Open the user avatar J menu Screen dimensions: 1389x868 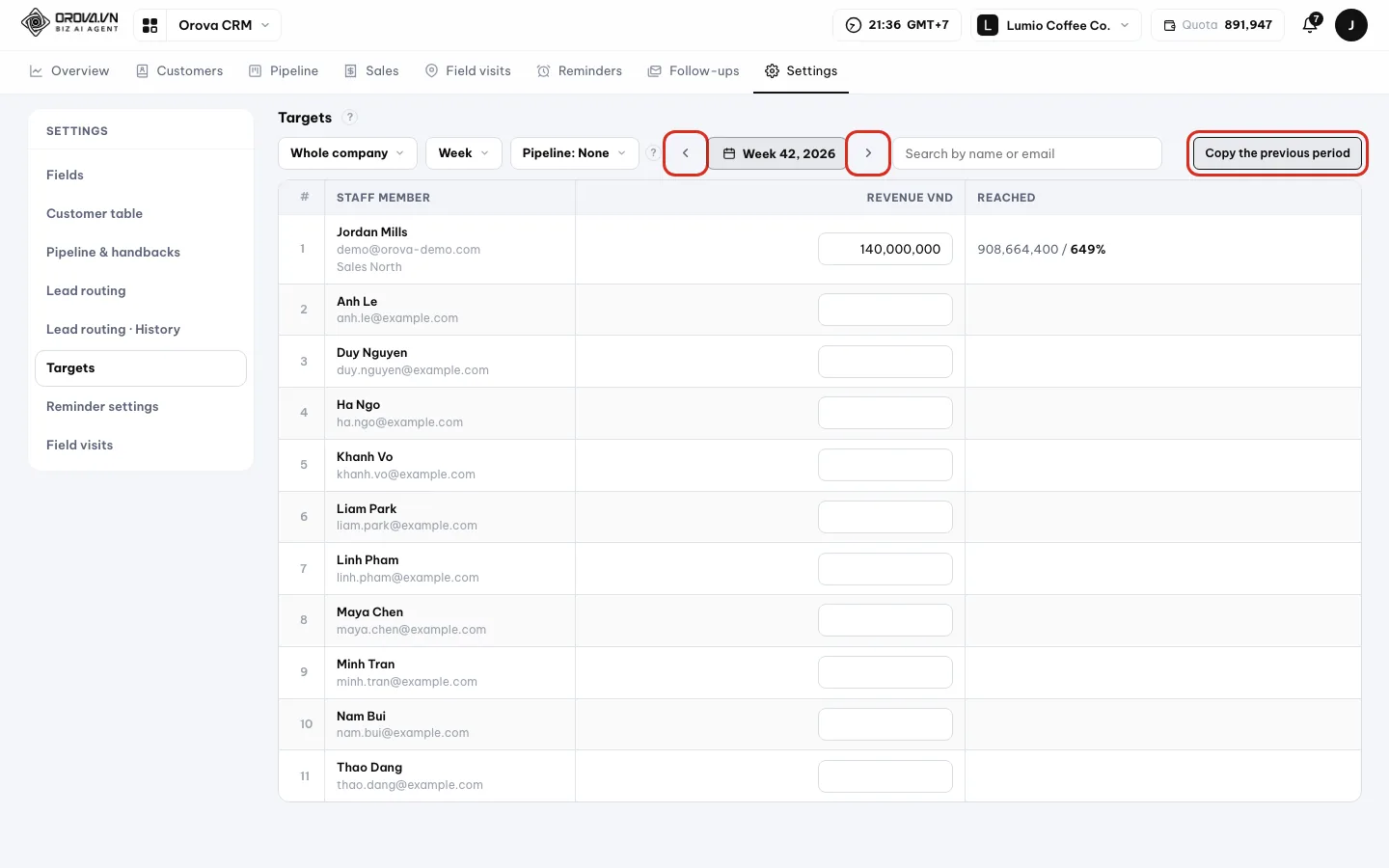pos(1350,25)
